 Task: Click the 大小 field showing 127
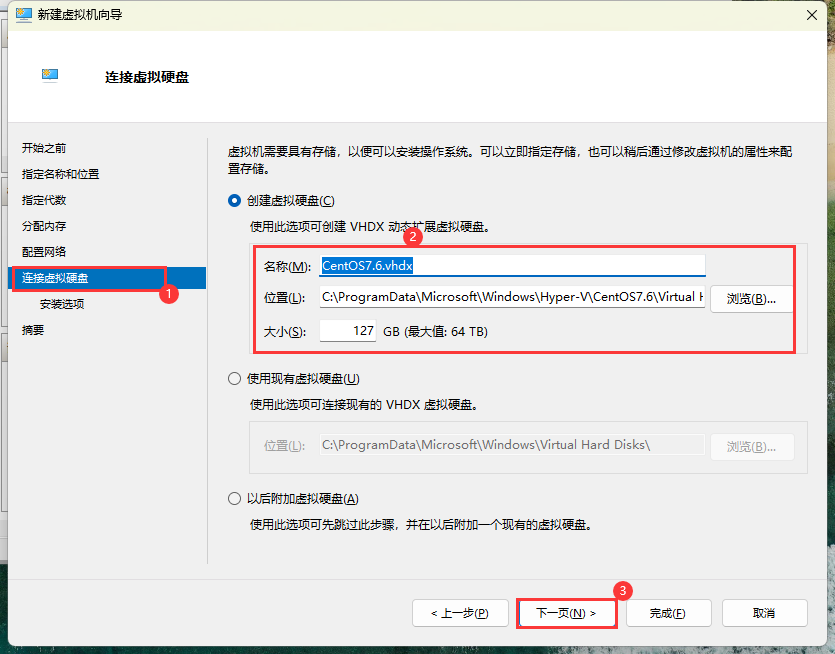[x=348, y=331]
